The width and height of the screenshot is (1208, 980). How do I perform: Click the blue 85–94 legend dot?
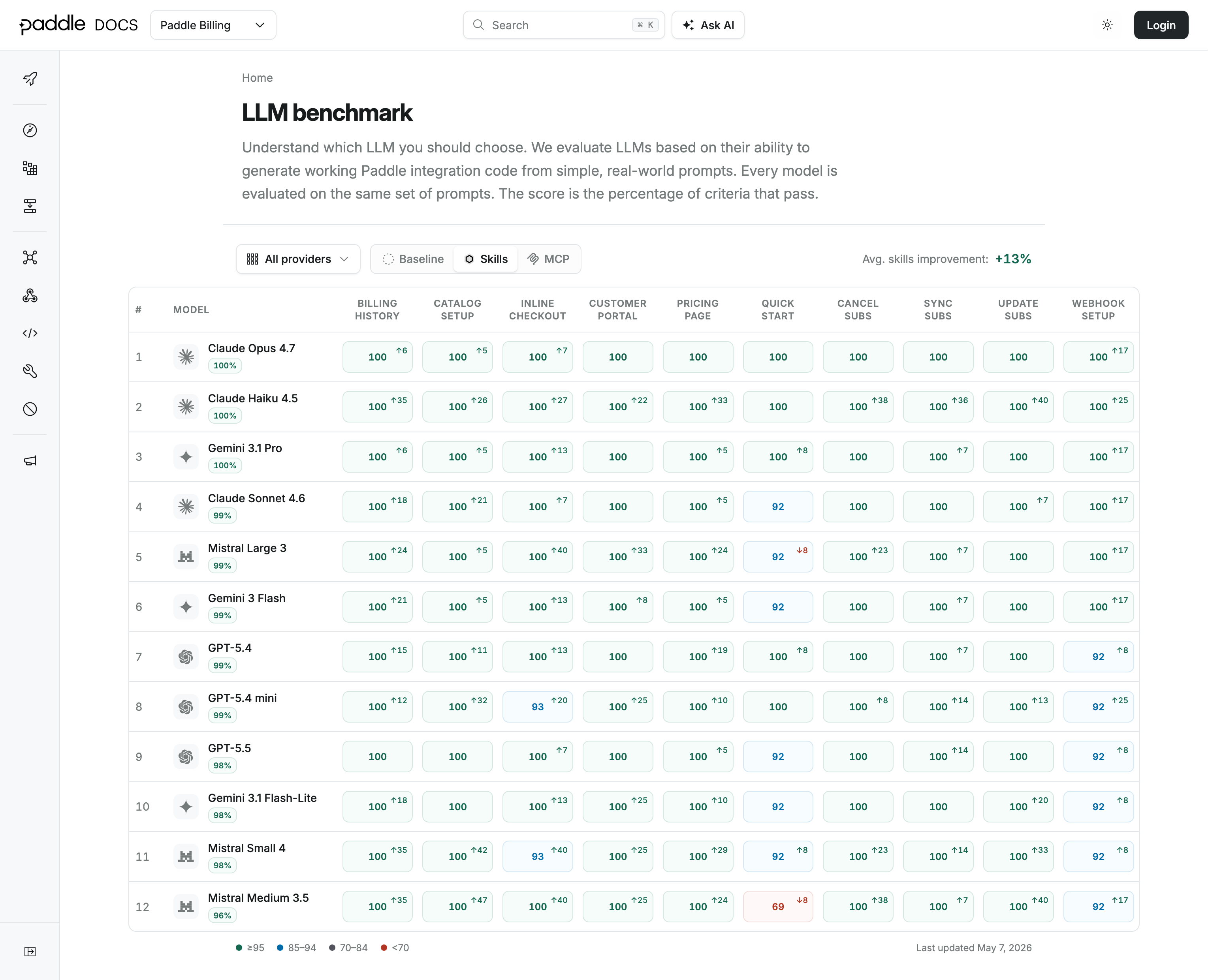click(x=280, y=948)
